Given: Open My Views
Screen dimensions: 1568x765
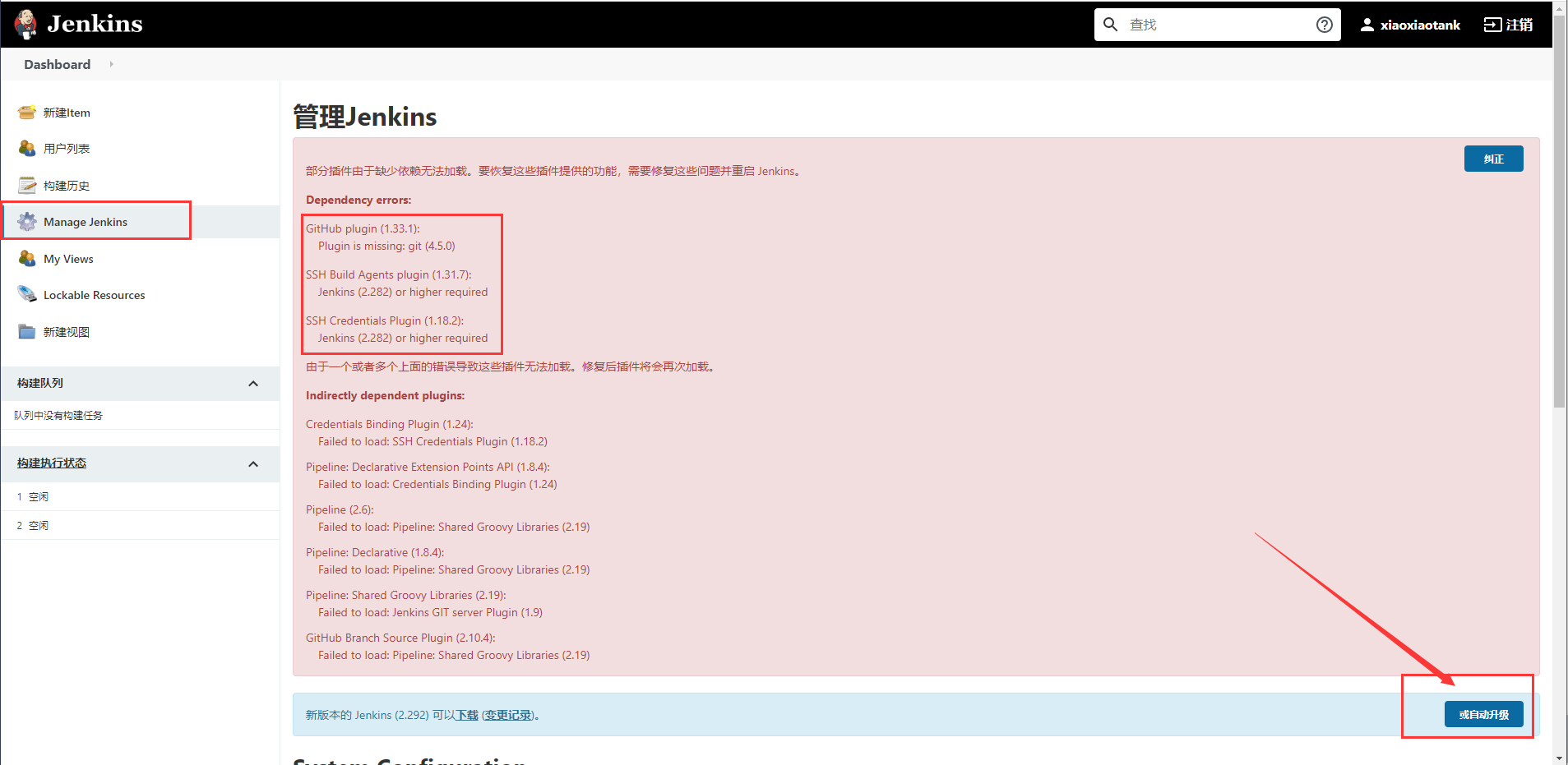Looking at the screenshot, I should click(67, 258).
